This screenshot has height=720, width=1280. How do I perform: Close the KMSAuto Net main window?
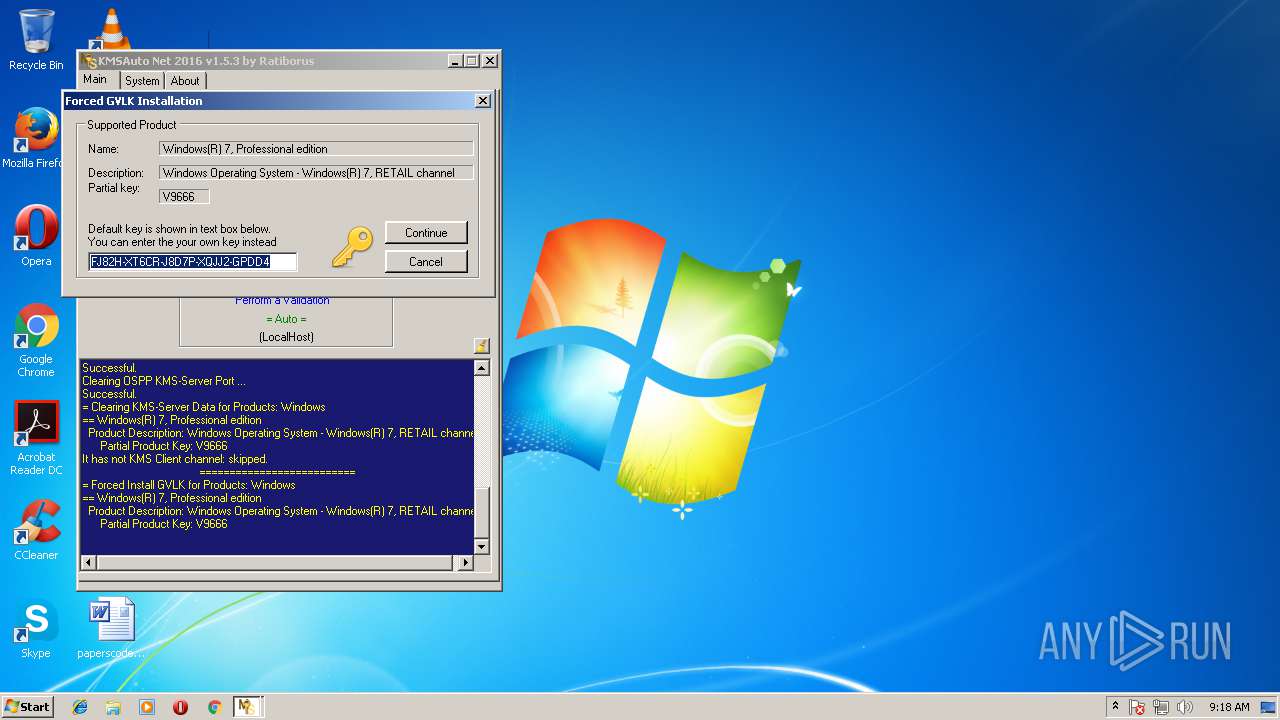click(x=490, y=61)
